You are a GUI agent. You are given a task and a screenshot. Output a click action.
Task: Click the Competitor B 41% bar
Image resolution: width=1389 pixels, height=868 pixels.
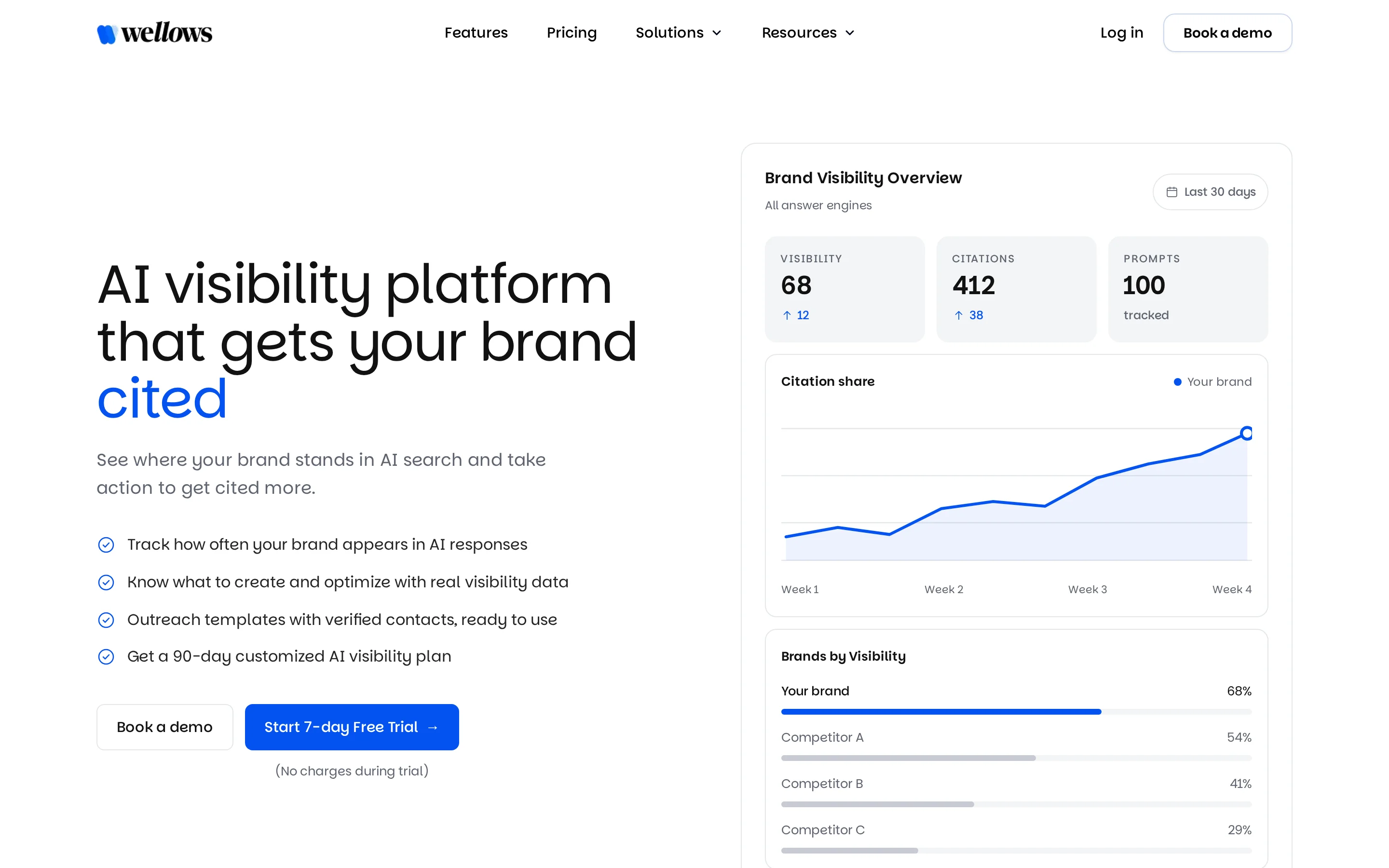1016,804
